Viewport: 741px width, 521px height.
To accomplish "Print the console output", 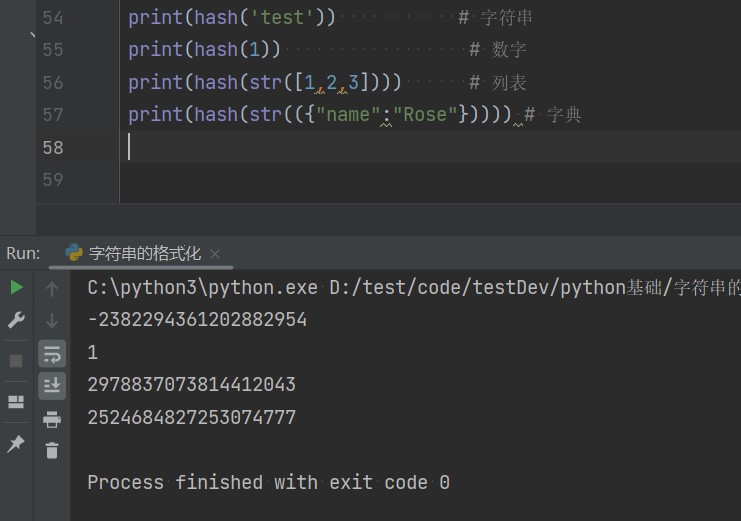I will (x=52, y=419).
